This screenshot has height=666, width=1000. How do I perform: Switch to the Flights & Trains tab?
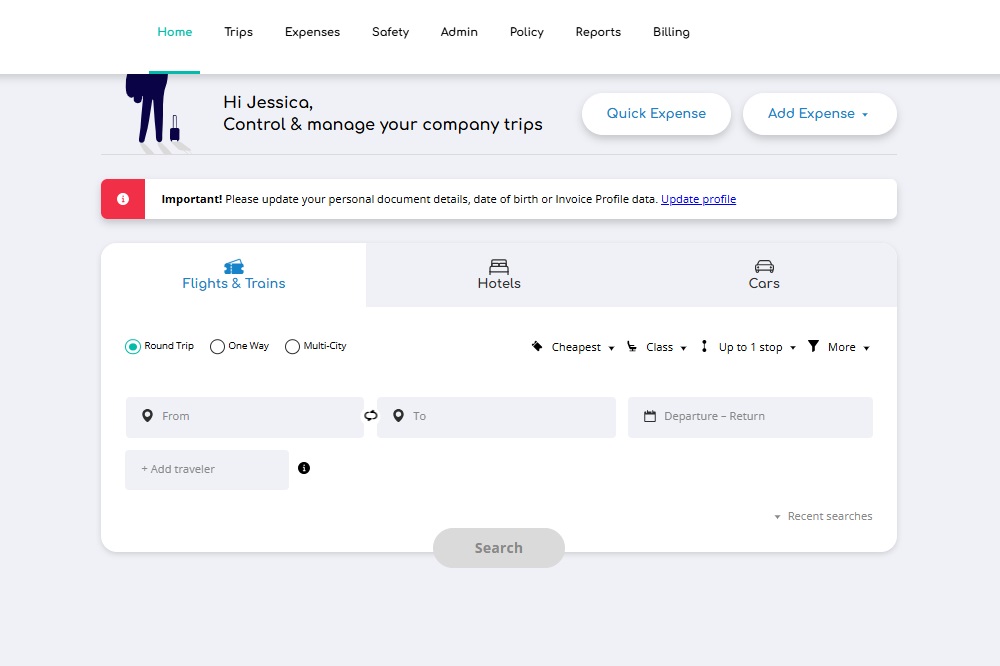coord(234,275)
